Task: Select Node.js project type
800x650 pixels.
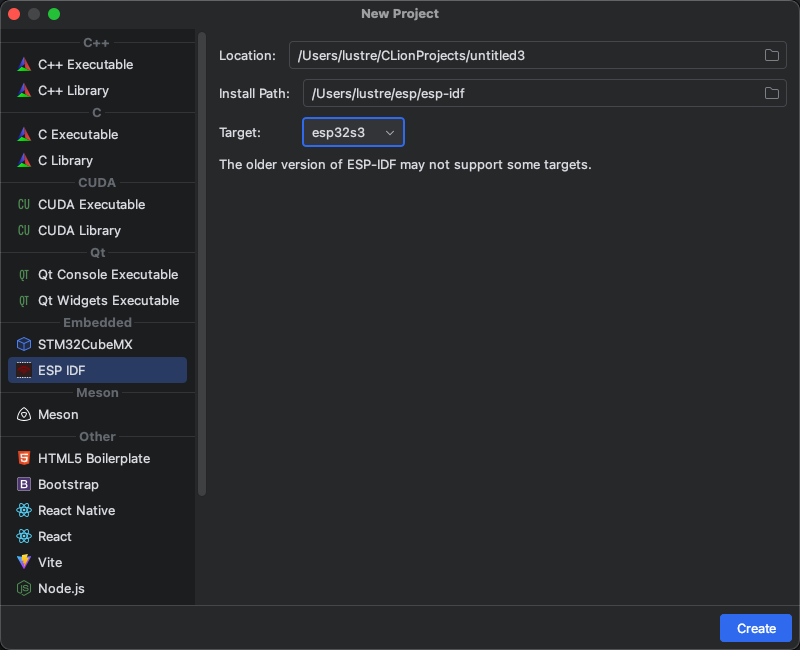Action: [61, 589]
